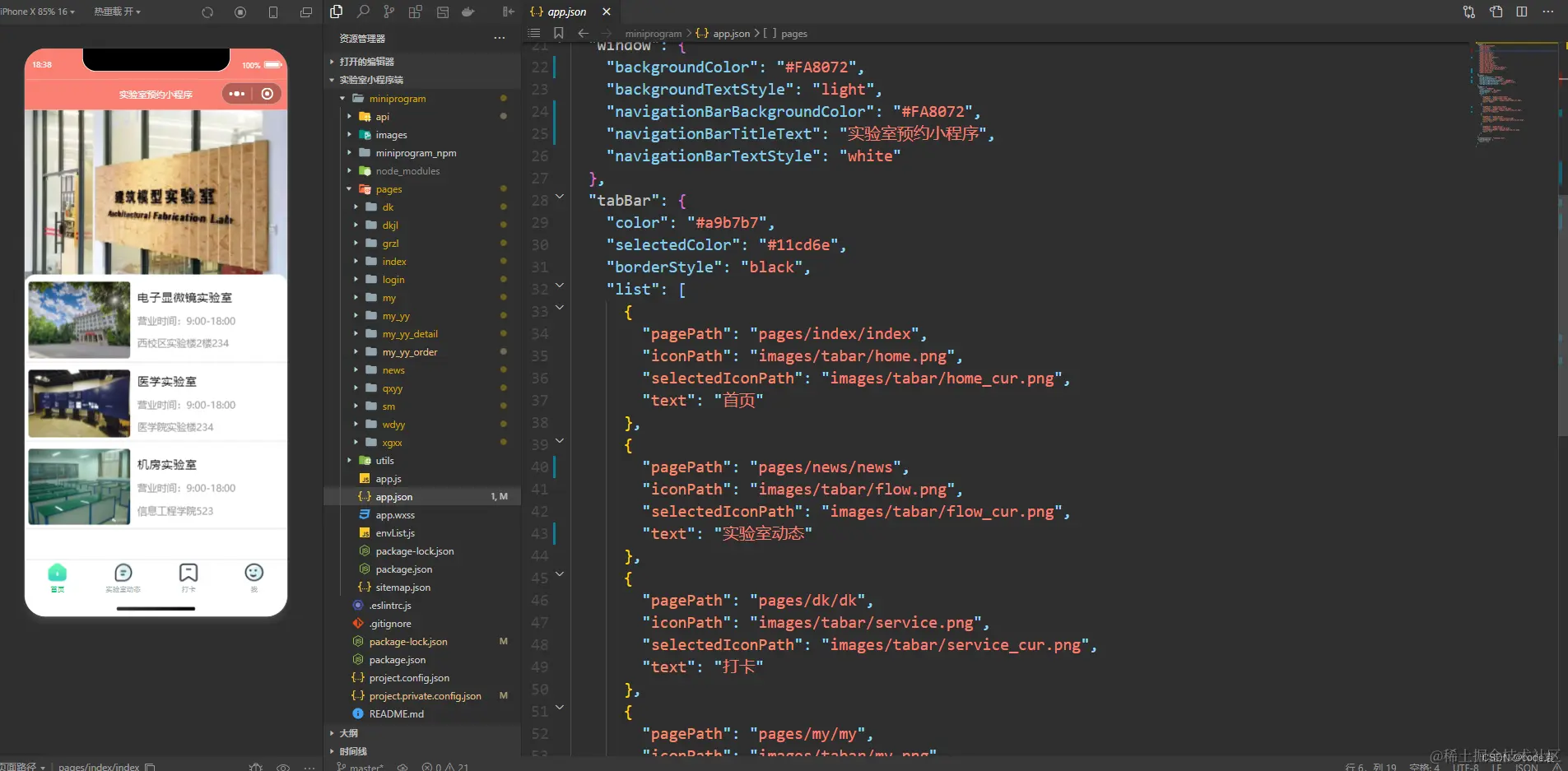Open the iPhone X device dropdown

coord(38,12)
